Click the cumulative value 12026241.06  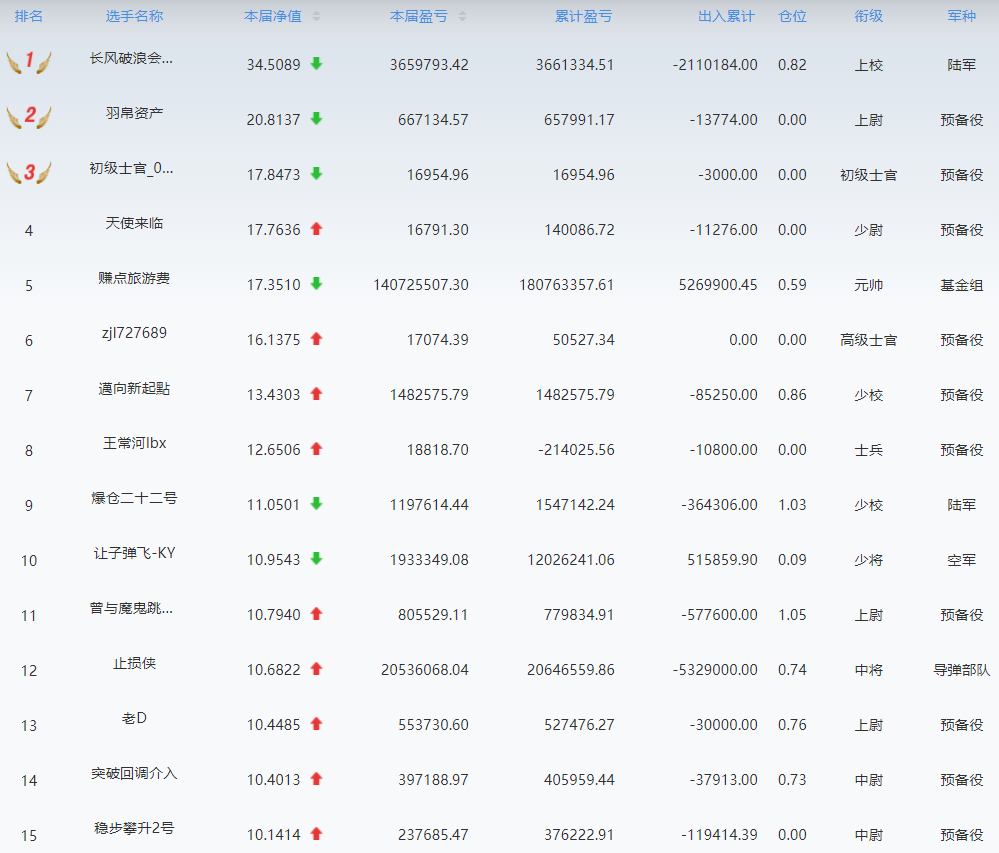click(x=571, y=560)
